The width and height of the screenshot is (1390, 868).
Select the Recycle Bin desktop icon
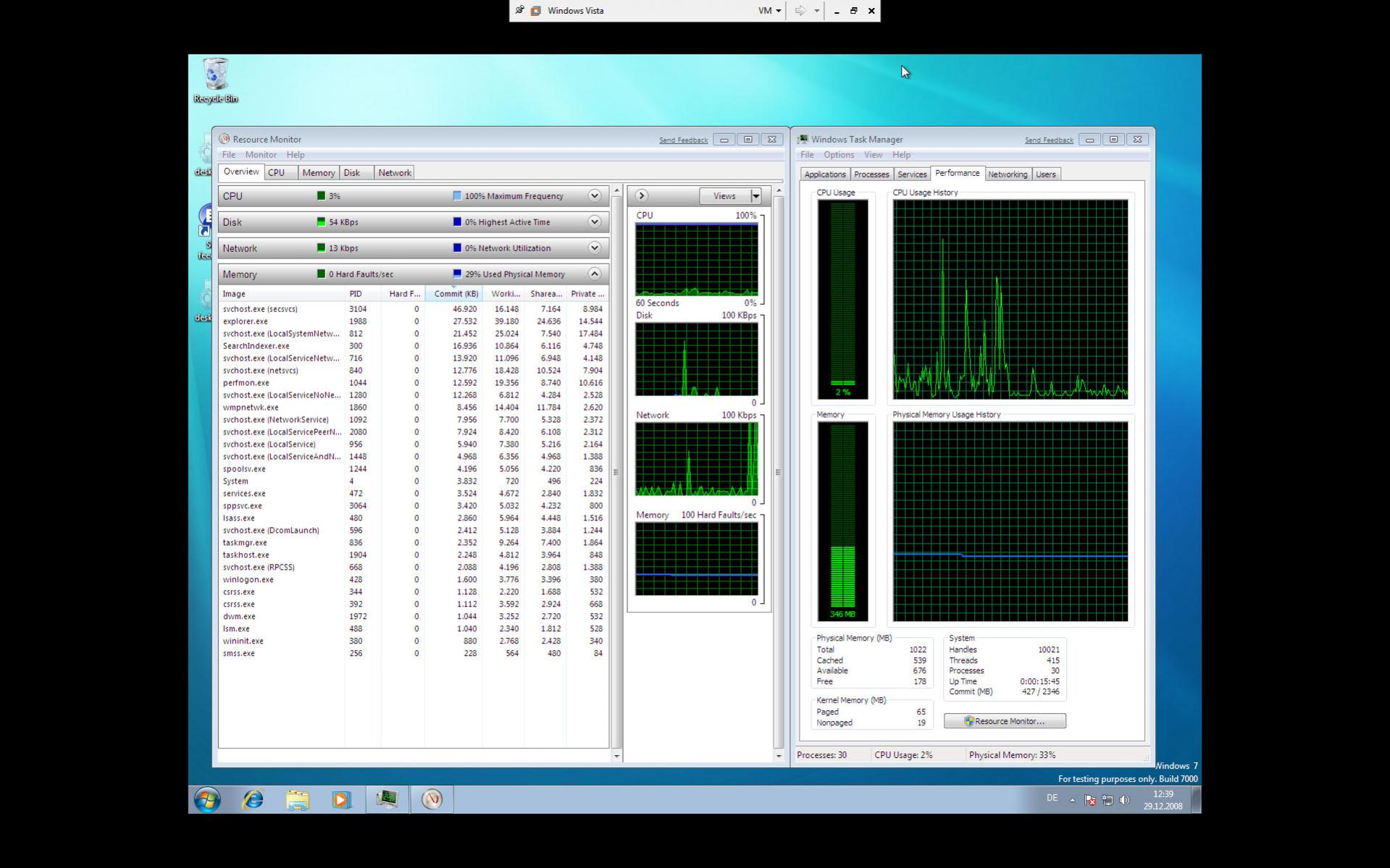coord(216,80)
